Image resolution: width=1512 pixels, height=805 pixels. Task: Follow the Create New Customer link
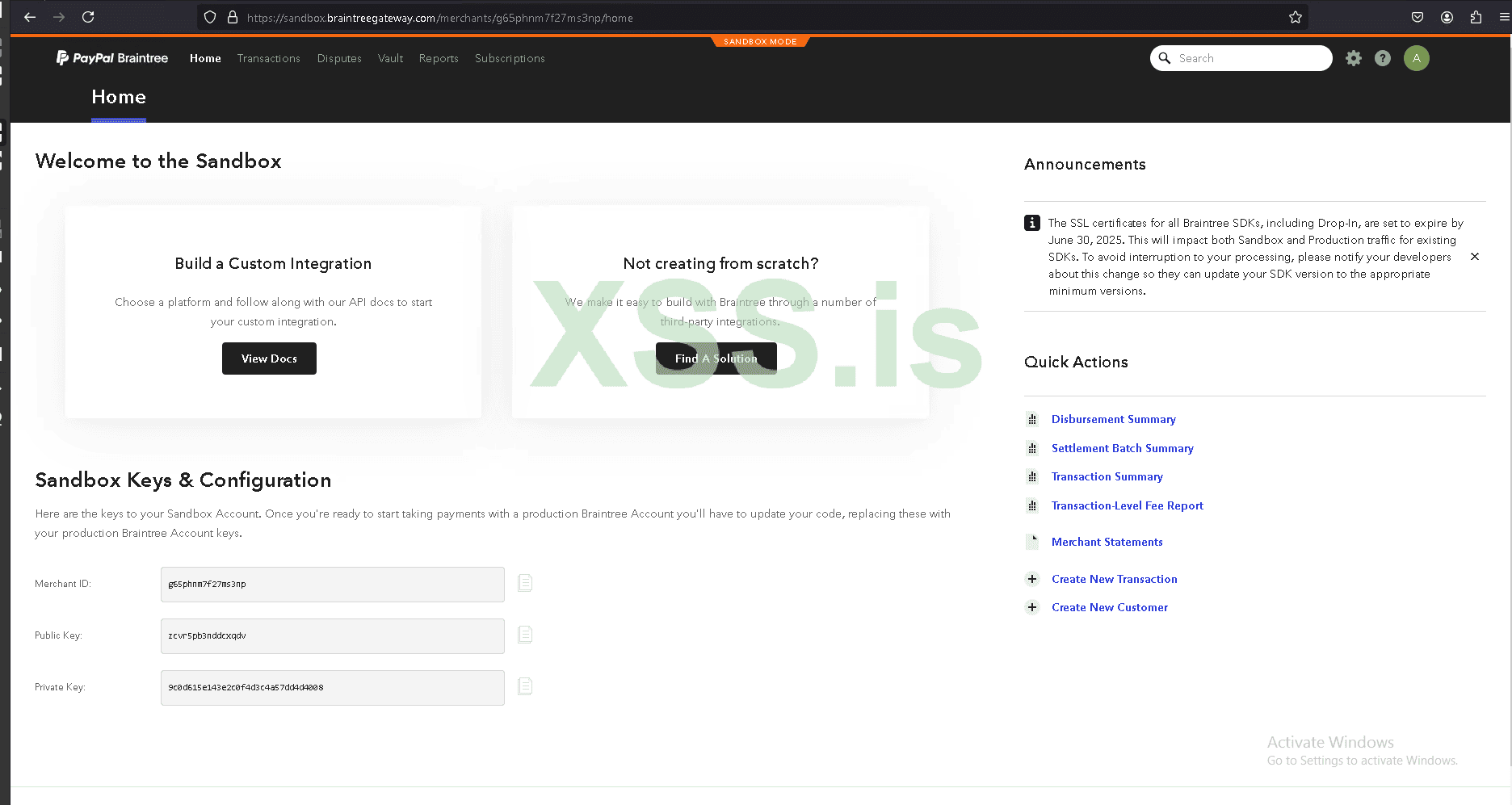pyautogui.click(x=1110, y=607)
